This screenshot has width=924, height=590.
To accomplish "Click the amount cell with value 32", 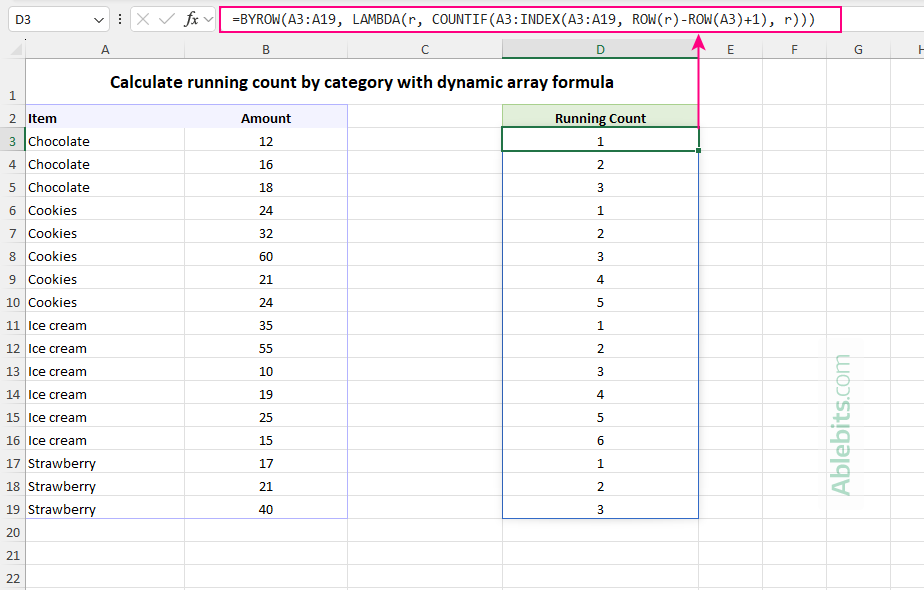I will (266, 233).
